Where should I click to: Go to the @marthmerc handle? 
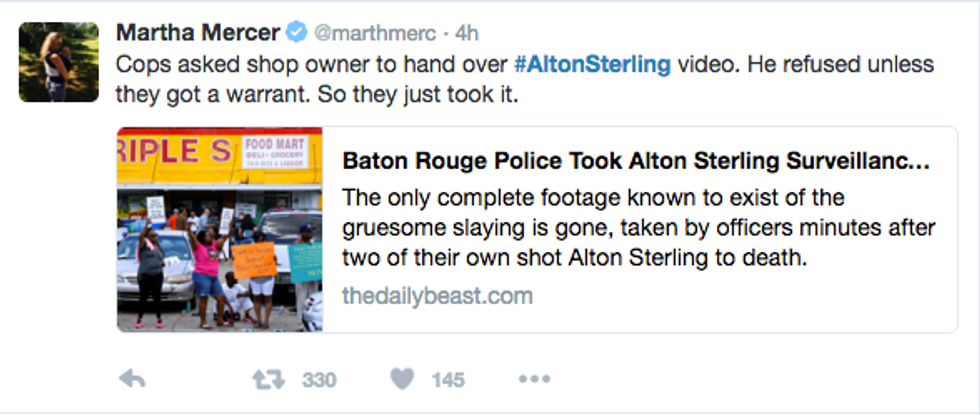pos(375,32)
